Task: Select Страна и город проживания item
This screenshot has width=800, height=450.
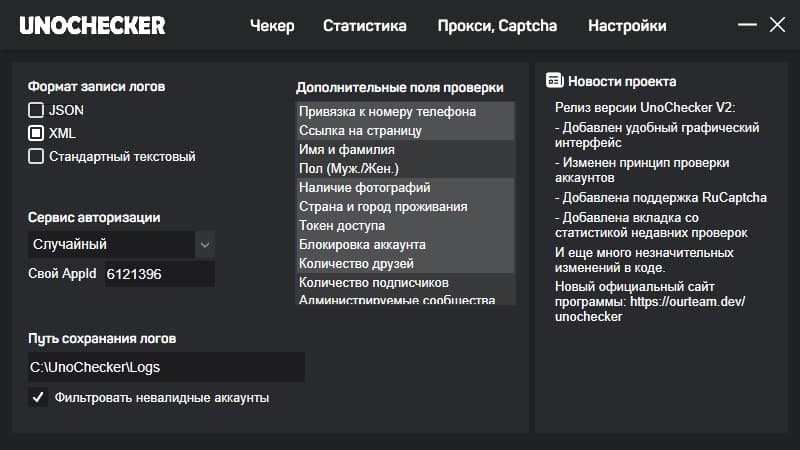Action: click(x=405, y=207)
